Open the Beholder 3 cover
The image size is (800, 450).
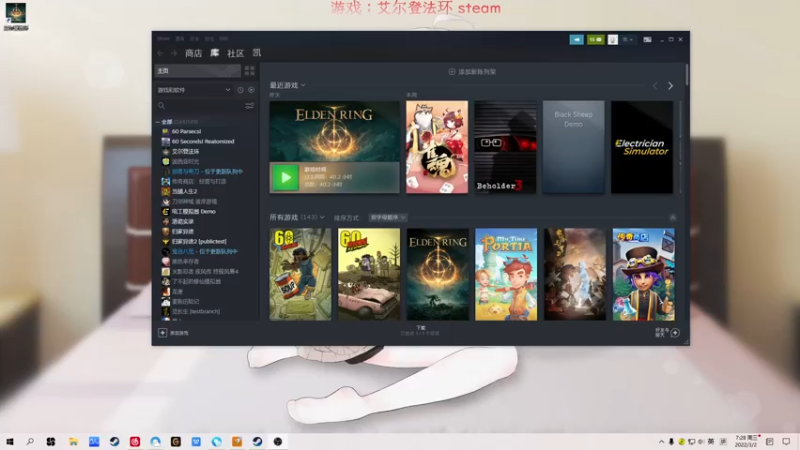point(505,147)
